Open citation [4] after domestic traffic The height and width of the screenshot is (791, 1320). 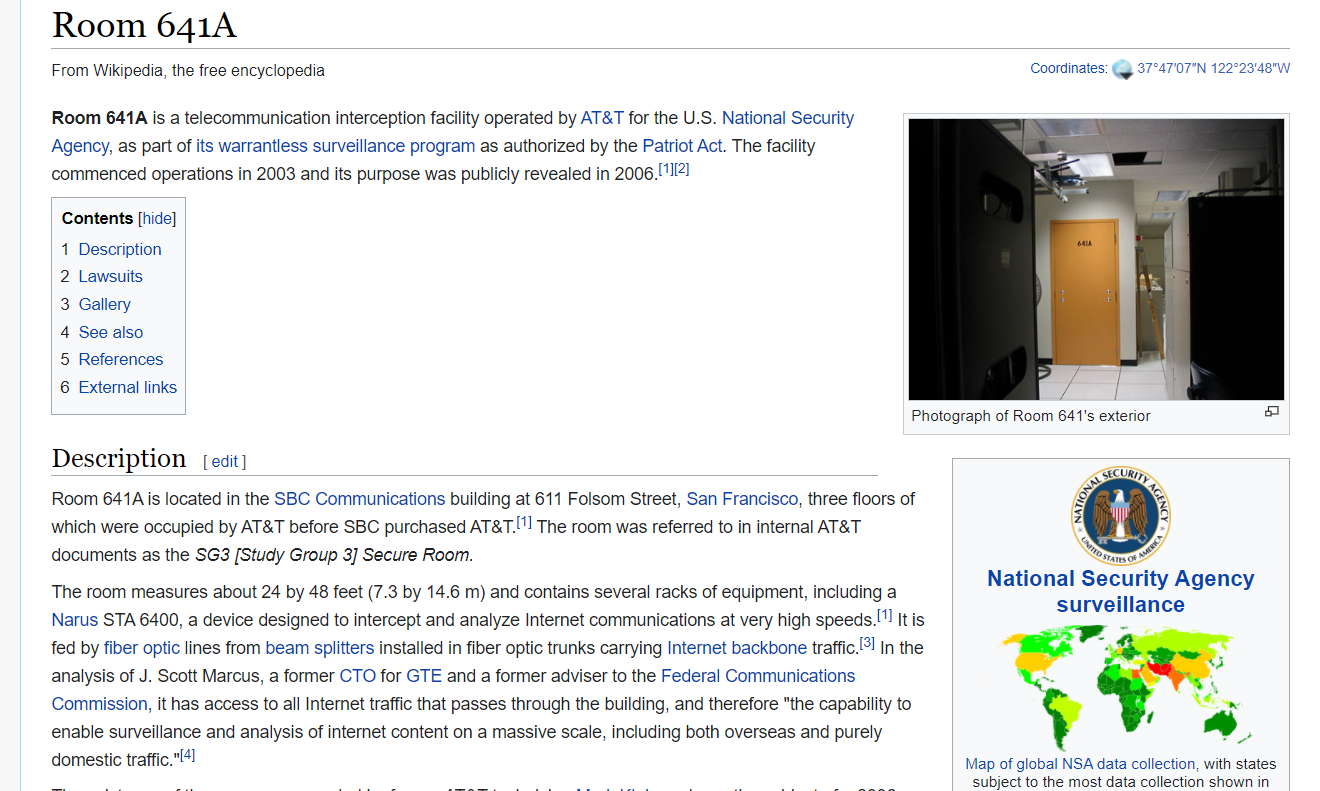click(x=187, y=755)
